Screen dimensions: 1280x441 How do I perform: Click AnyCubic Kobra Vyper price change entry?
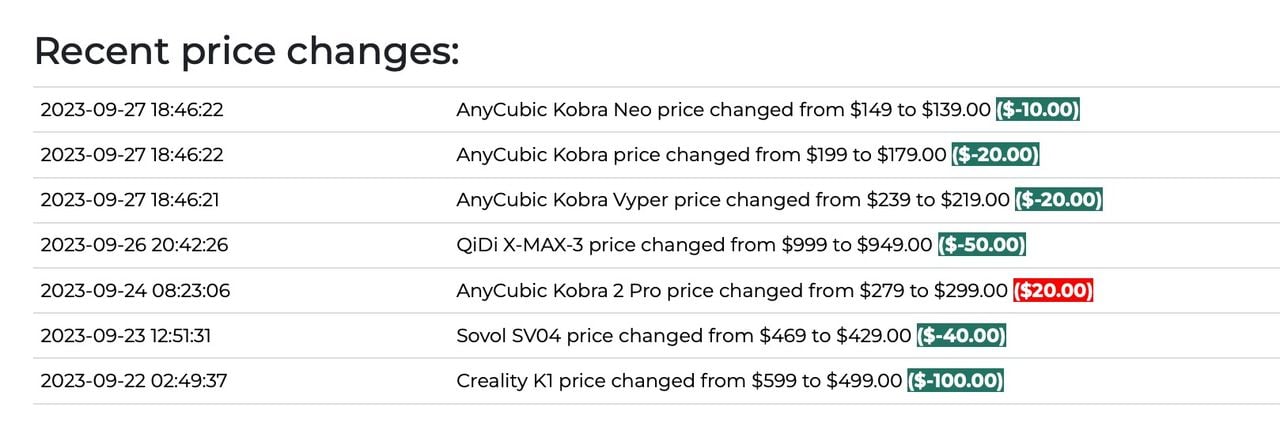coord(733,200)
